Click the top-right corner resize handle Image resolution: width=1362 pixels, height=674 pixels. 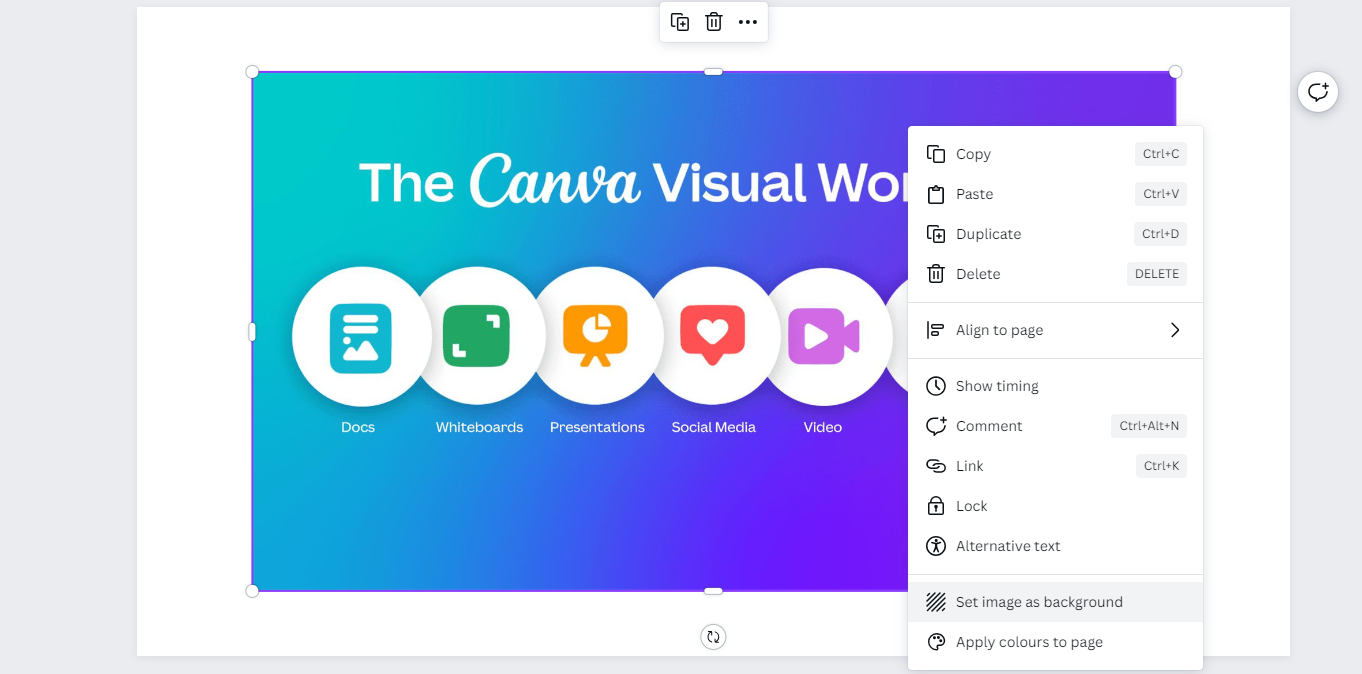1176,72
